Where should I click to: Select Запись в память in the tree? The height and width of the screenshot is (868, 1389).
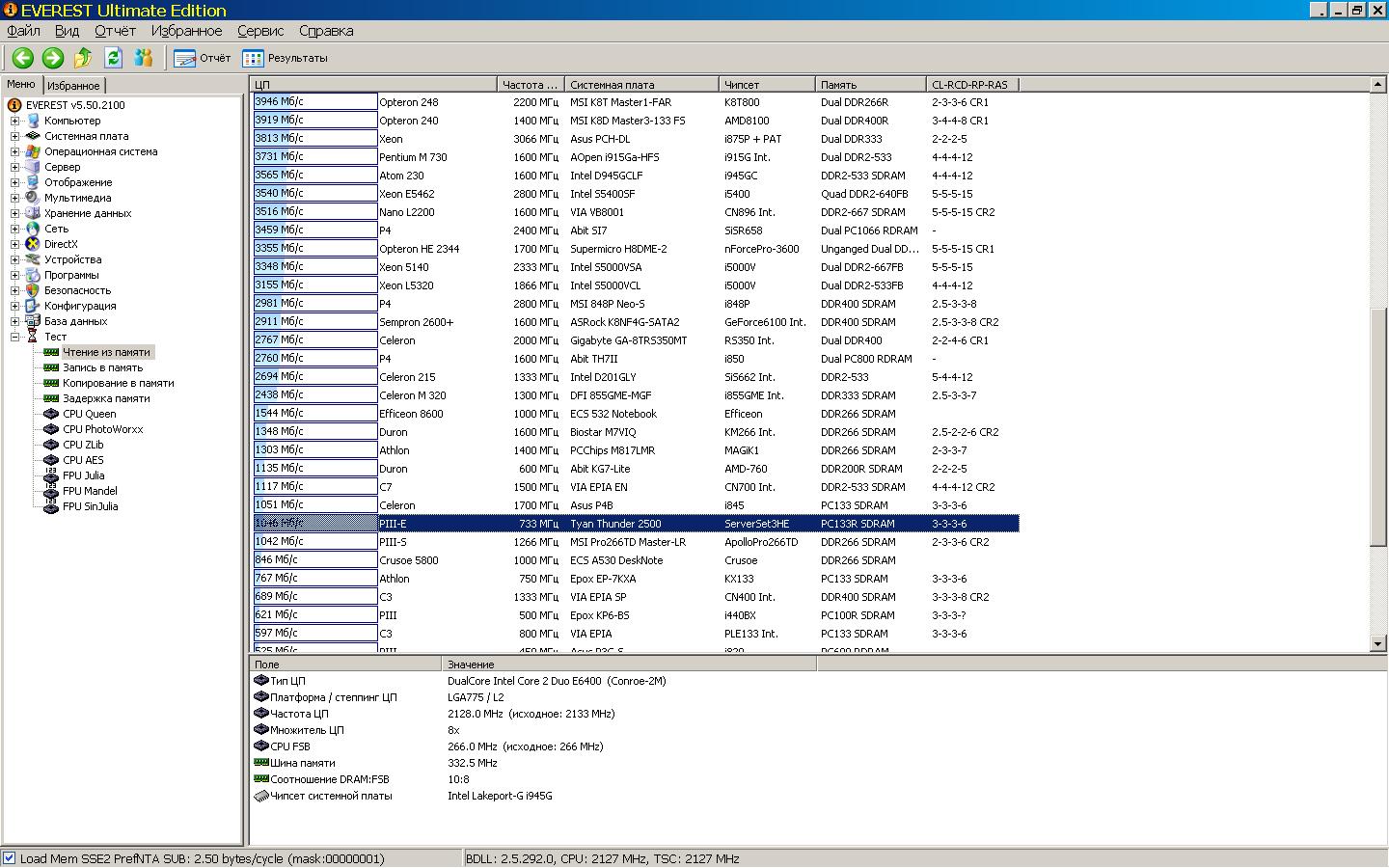click(102, 367)
